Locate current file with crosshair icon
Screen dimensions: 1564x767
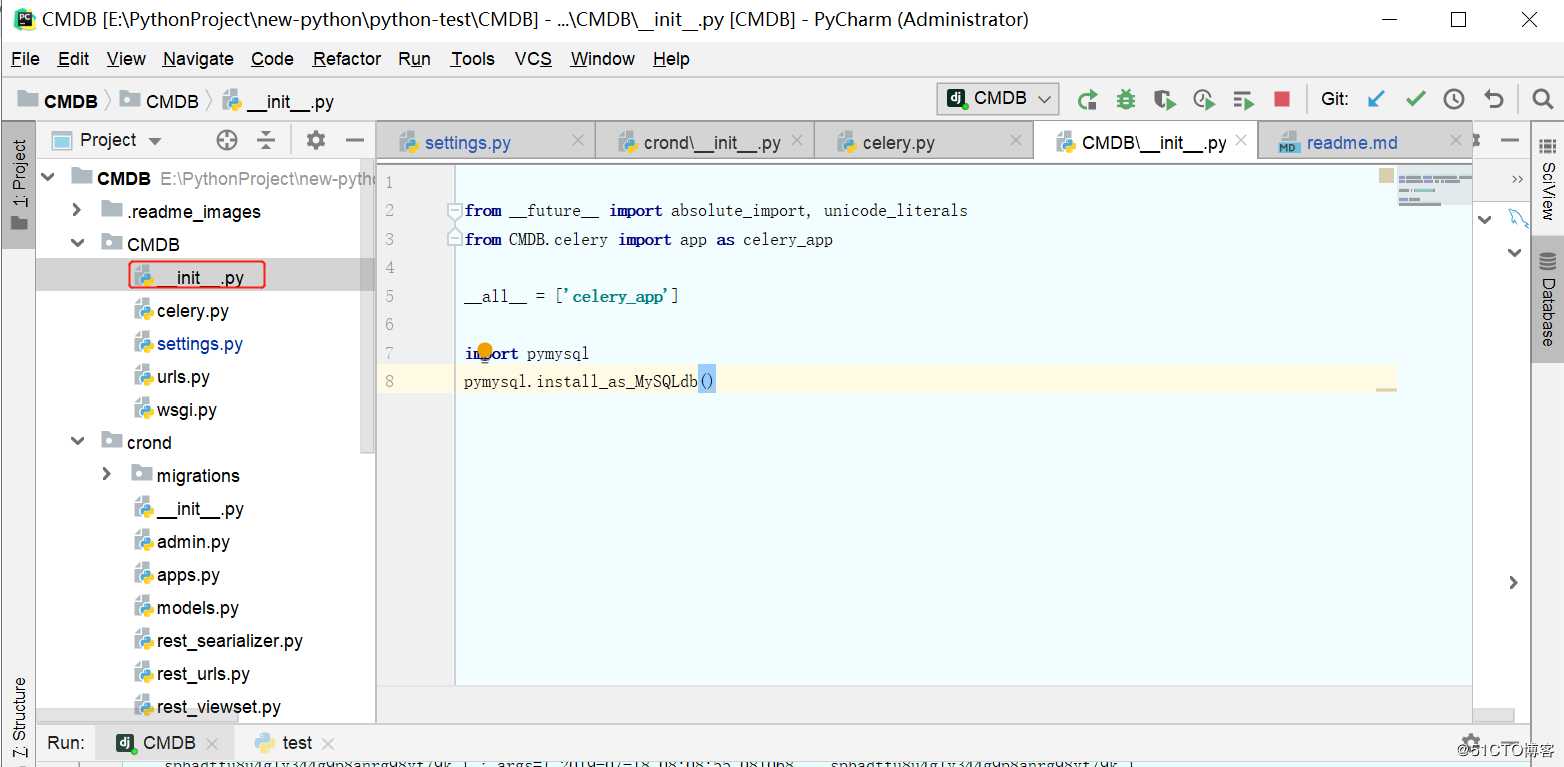coord(227,140)
